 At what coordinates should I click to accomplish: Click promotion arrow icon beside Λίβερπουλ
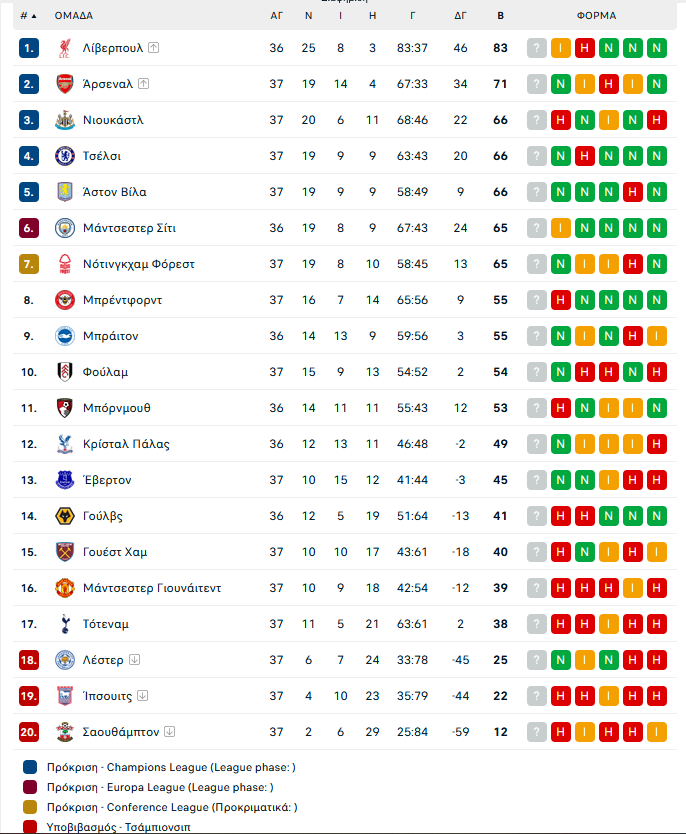pyautogui.click(x=153, y=48)
